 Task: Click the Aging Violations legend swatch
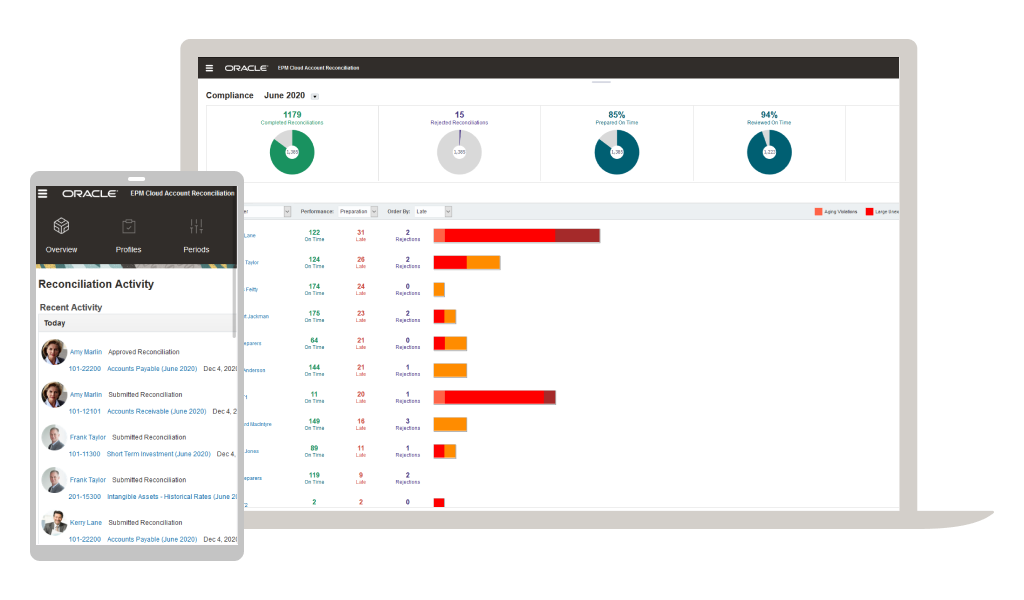pos(818,212)
